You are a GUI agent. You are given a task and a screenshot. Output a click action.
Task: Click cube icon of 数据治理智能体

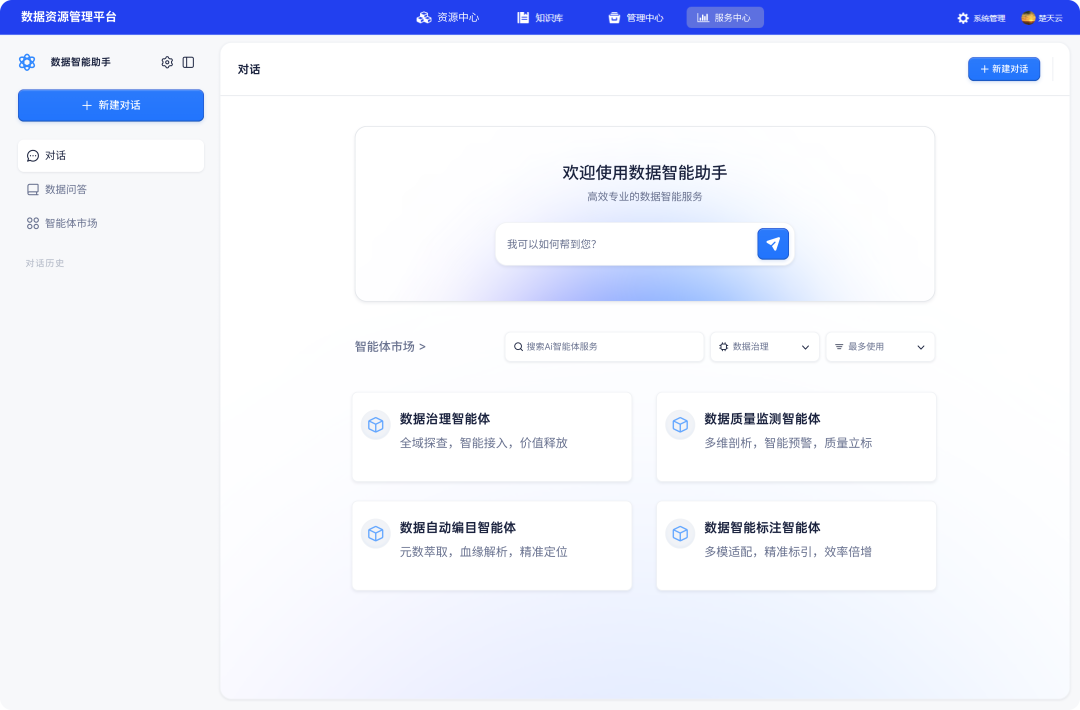tap(375, 424)
